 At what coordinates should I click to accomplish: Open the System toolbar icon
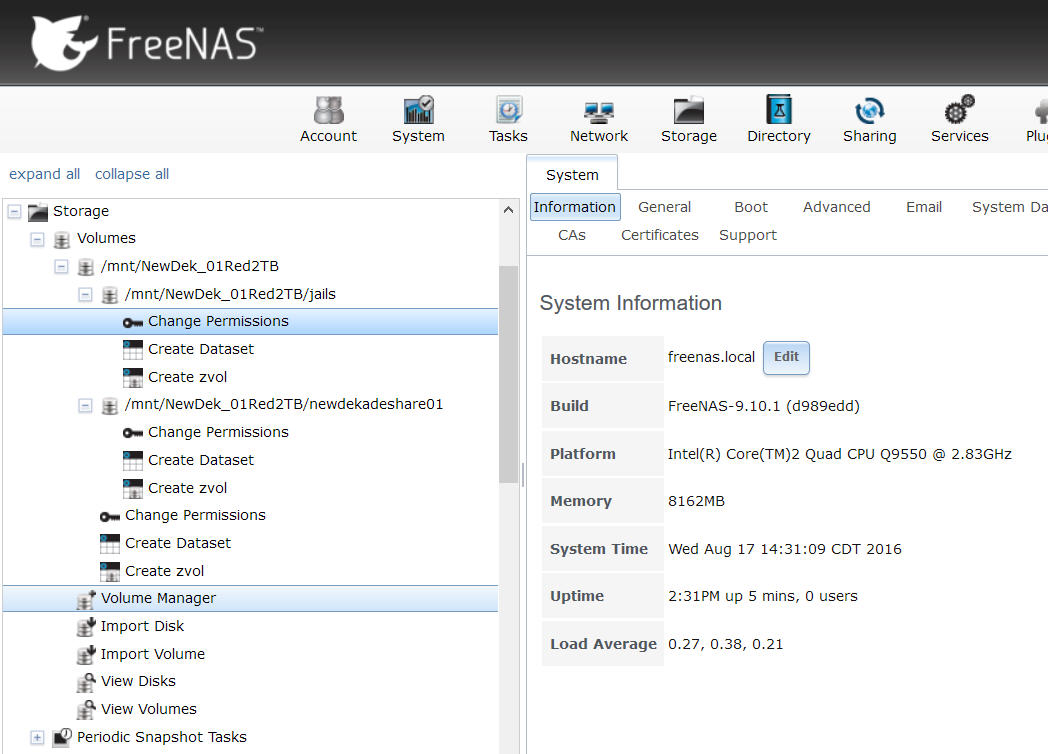[418, 119]
